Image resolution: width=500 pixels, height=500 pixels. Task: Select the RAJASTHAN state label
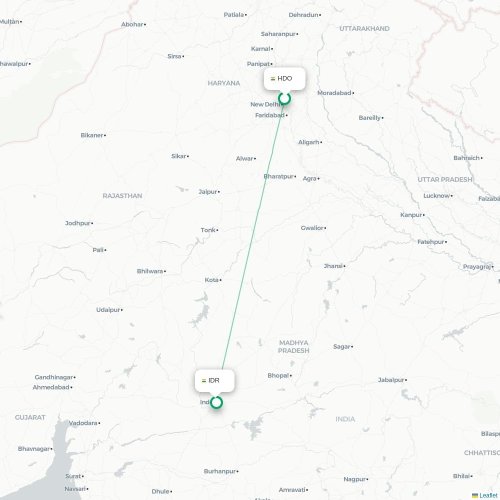(x=122, y=196)
